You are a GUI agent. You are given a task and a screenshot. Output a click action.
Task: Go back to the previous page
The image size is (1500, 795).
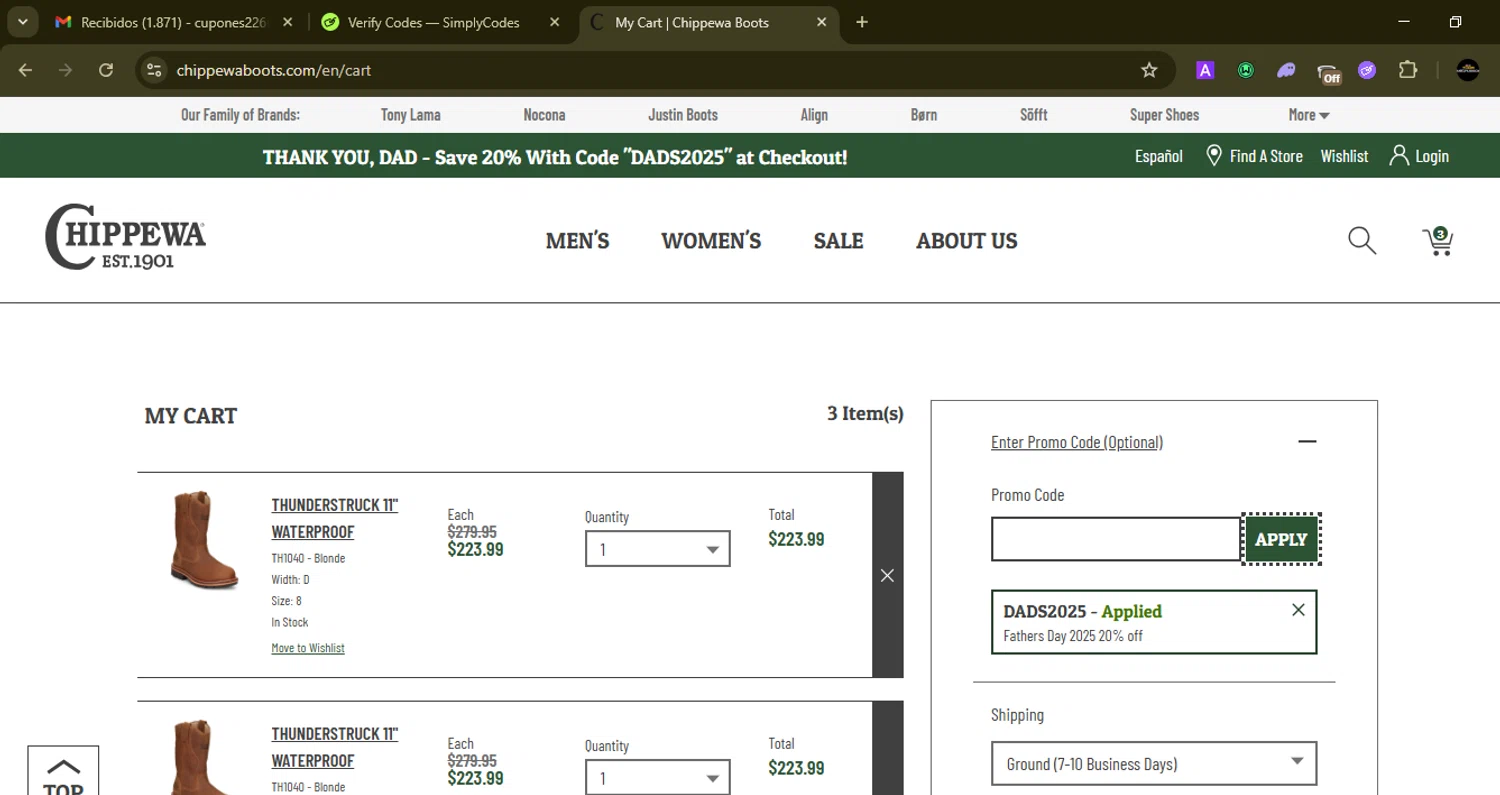pos(26,70)
